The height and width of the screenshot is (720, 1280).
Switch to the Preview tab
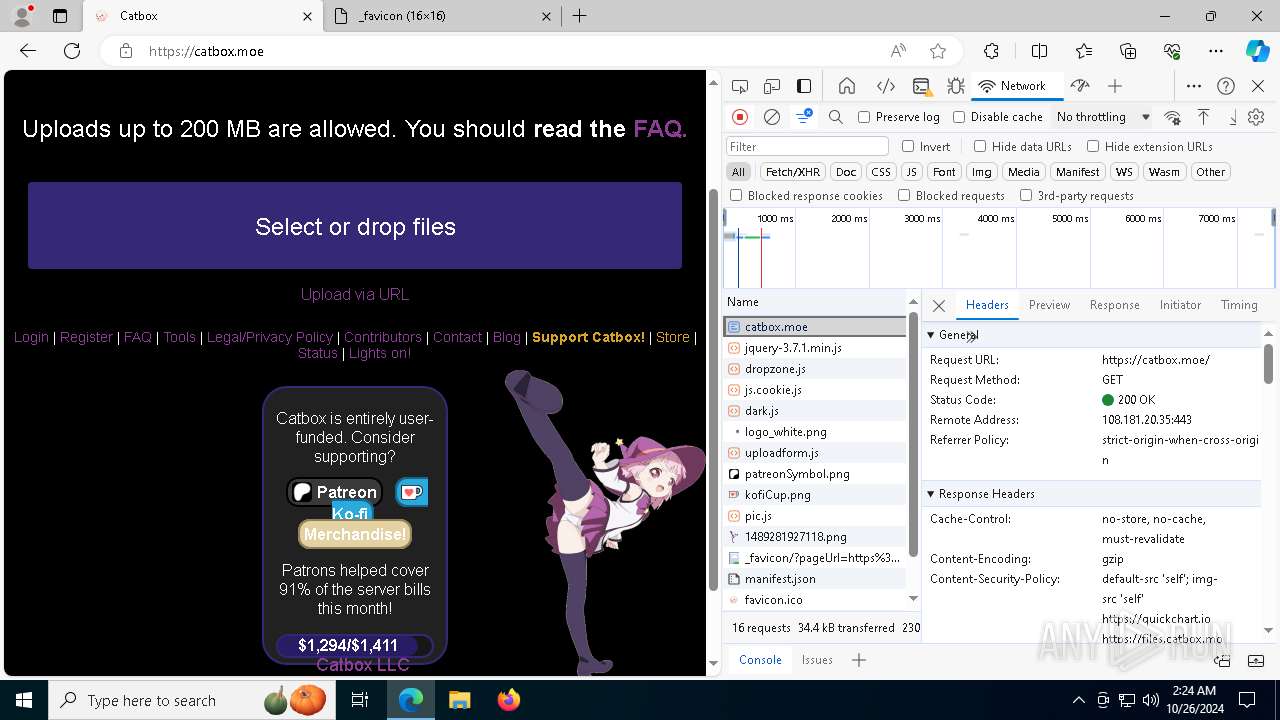point(1049,305)
